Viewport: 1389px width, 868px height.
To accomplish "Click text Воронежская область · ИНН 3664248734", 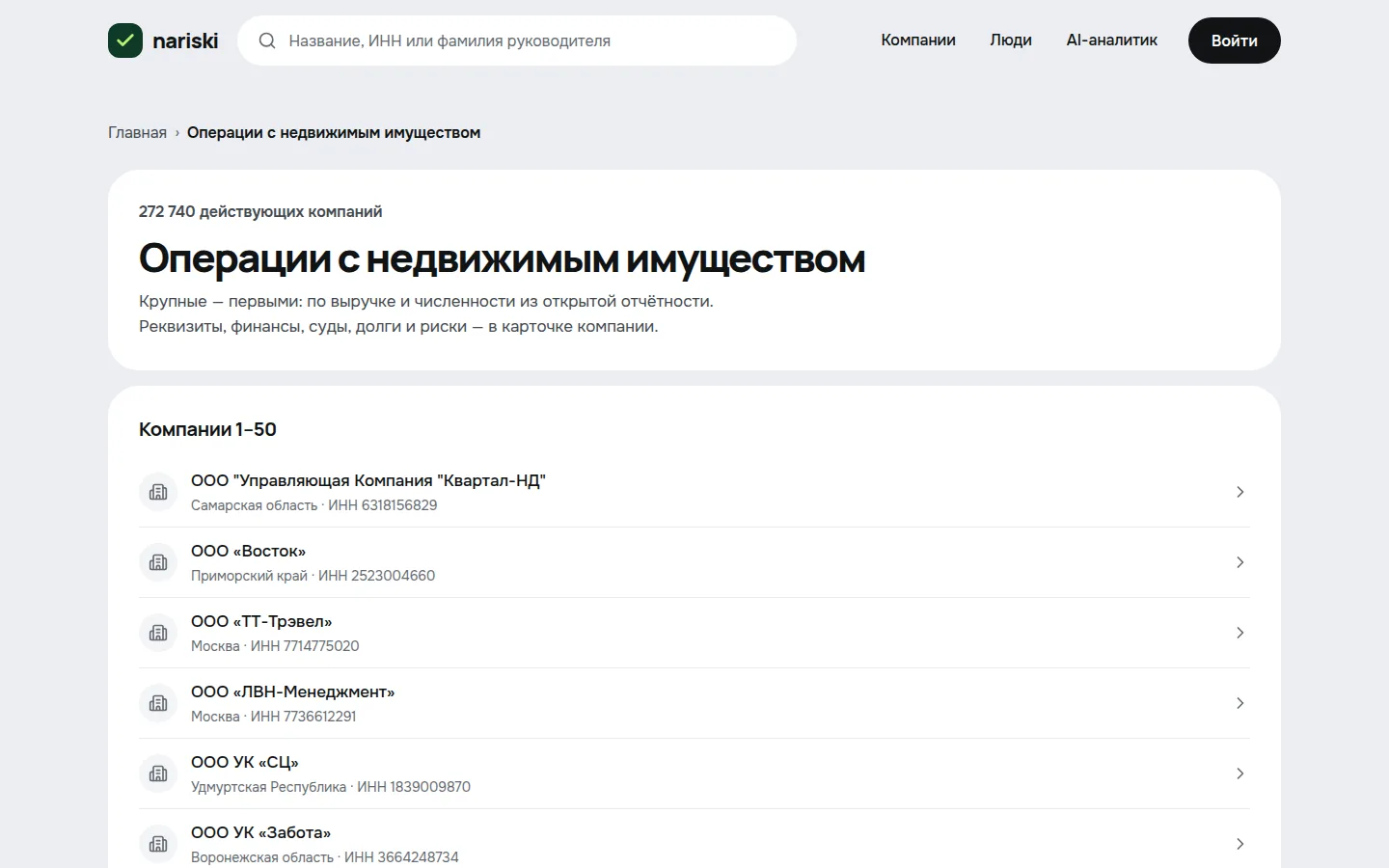I will click(x=325, y=857).
